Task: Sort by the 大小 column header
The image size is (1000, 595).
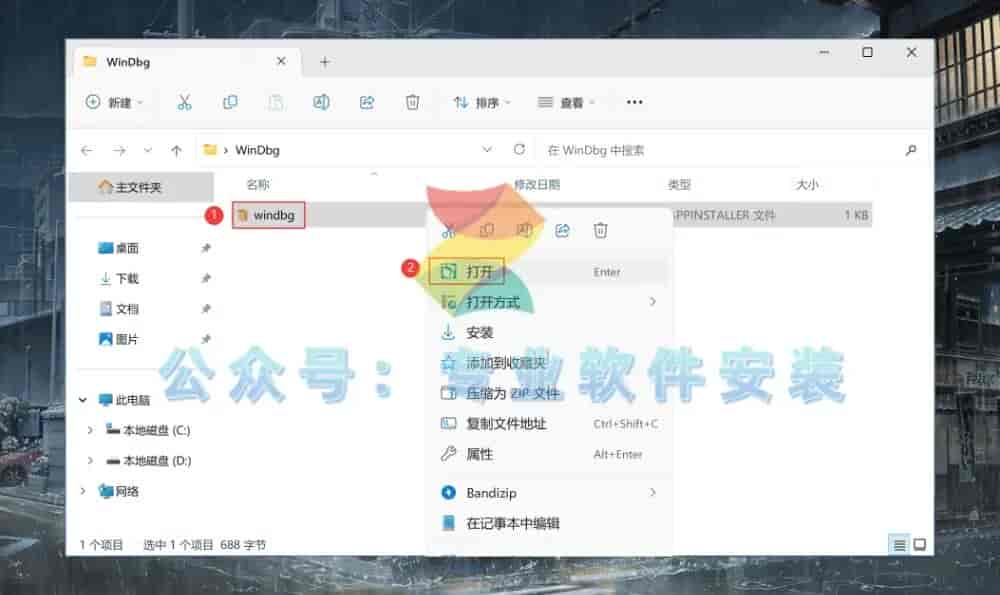Action: point(807,185)
